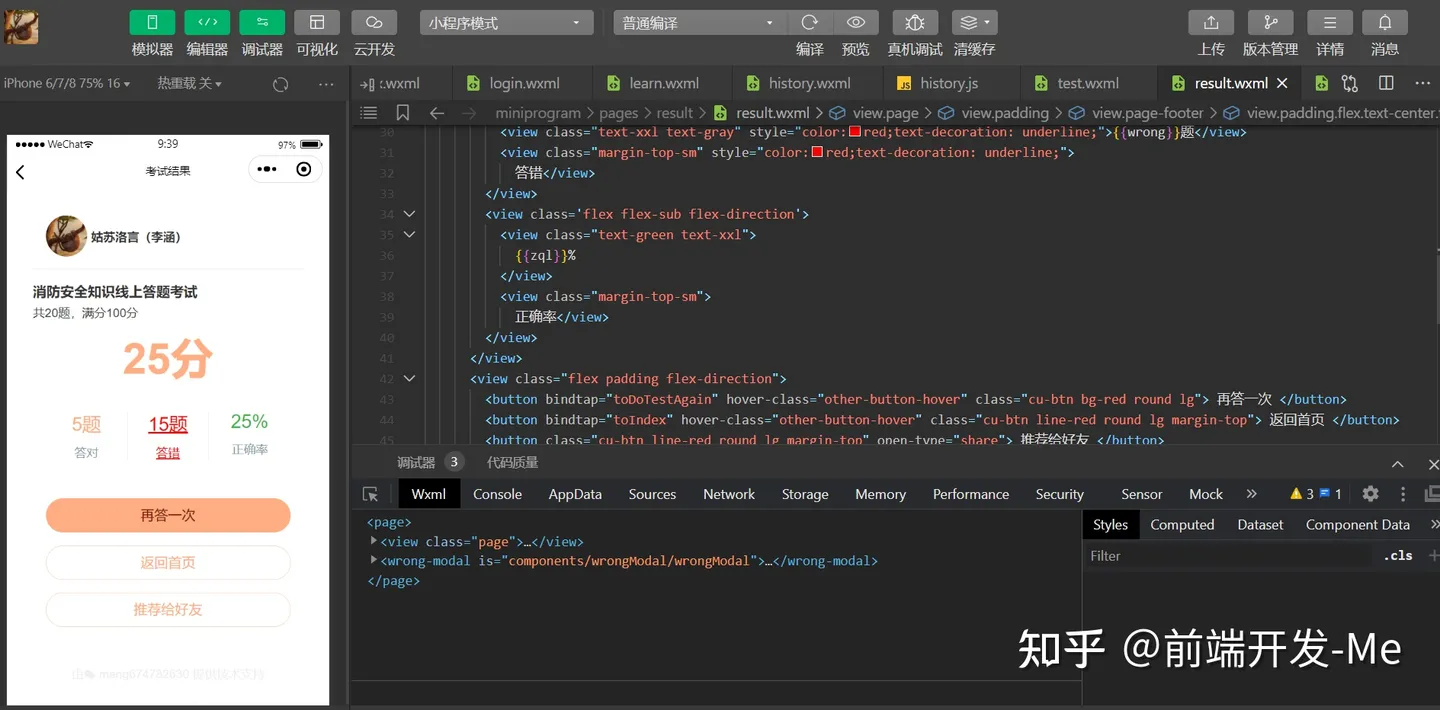Click the split editor icon
The image size is (1440, 710).
coord(1386,83)
